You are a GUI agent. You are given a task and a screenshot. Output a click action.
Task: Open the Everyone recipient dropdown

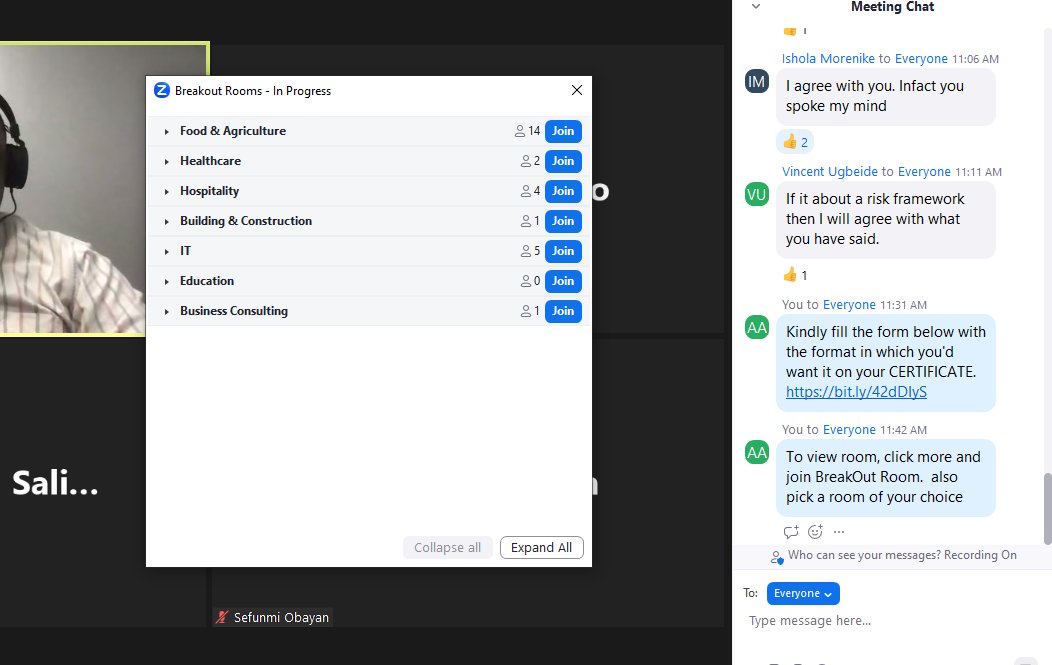point(803,593)
